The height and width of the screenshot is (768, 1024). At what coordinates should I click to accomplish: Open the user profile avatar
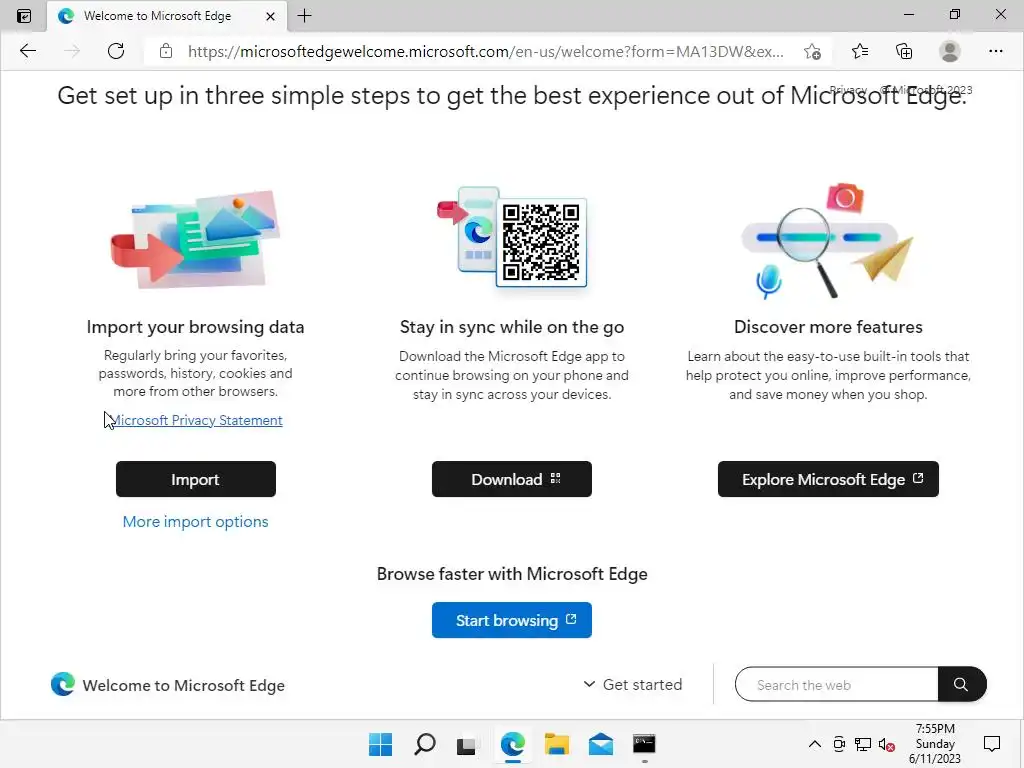click(950, 51)
